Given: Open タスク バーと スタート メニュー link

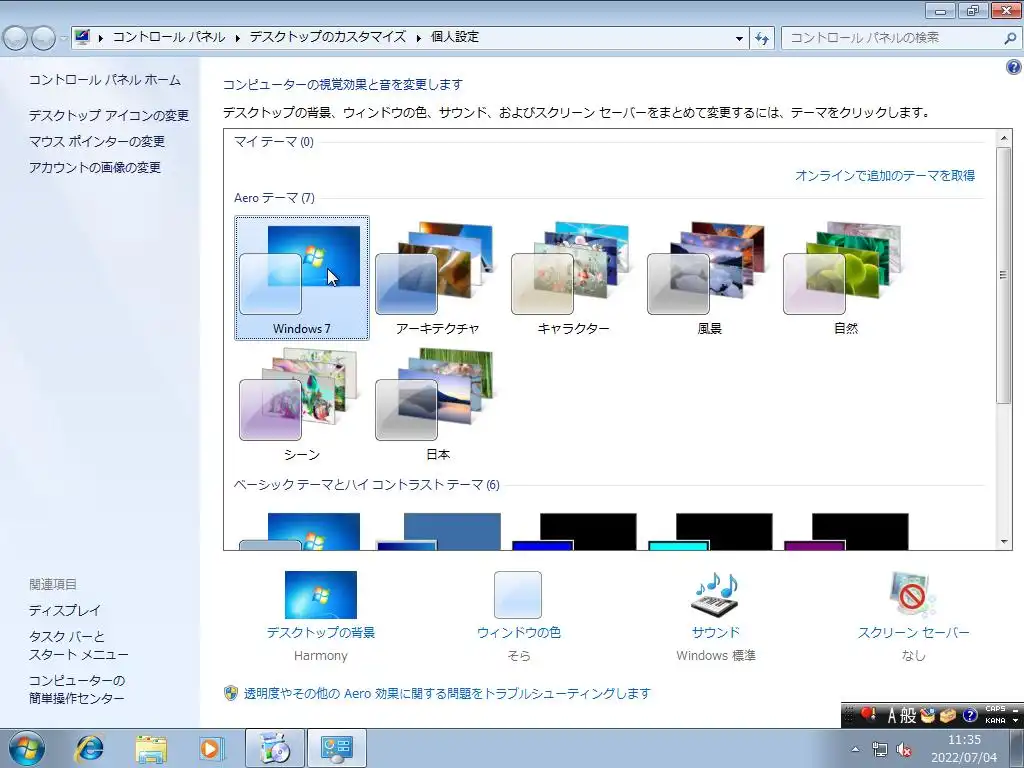Looking at the screenshot, I should pyautogui.click(x=79, y=645).
